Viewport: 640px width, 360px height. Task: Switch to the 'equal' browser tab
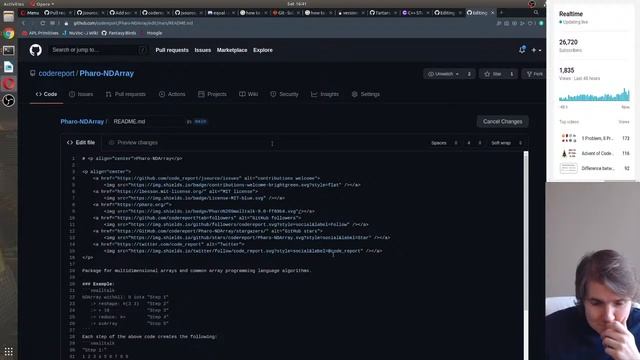221,13
